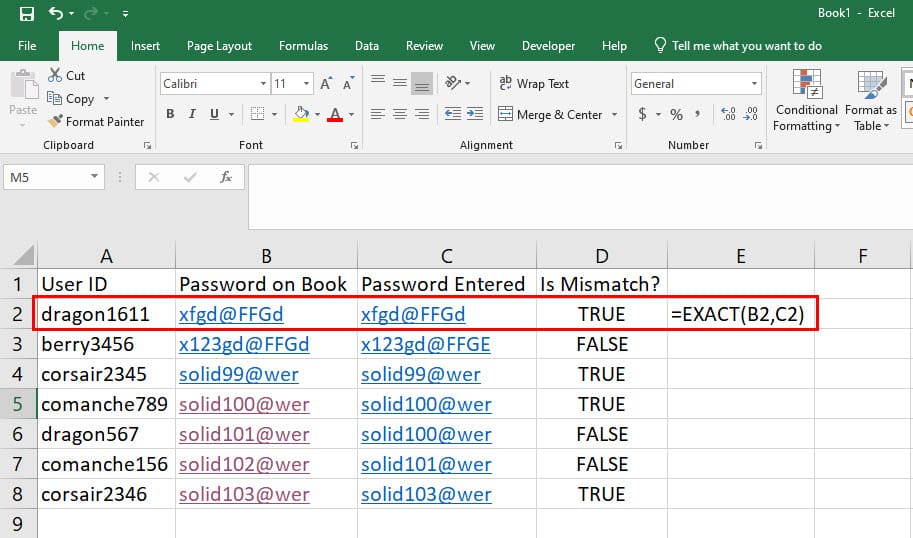Toggle Wrap Text
The width and height of the screenshot is (913, 538).
[x=534, y=84]
